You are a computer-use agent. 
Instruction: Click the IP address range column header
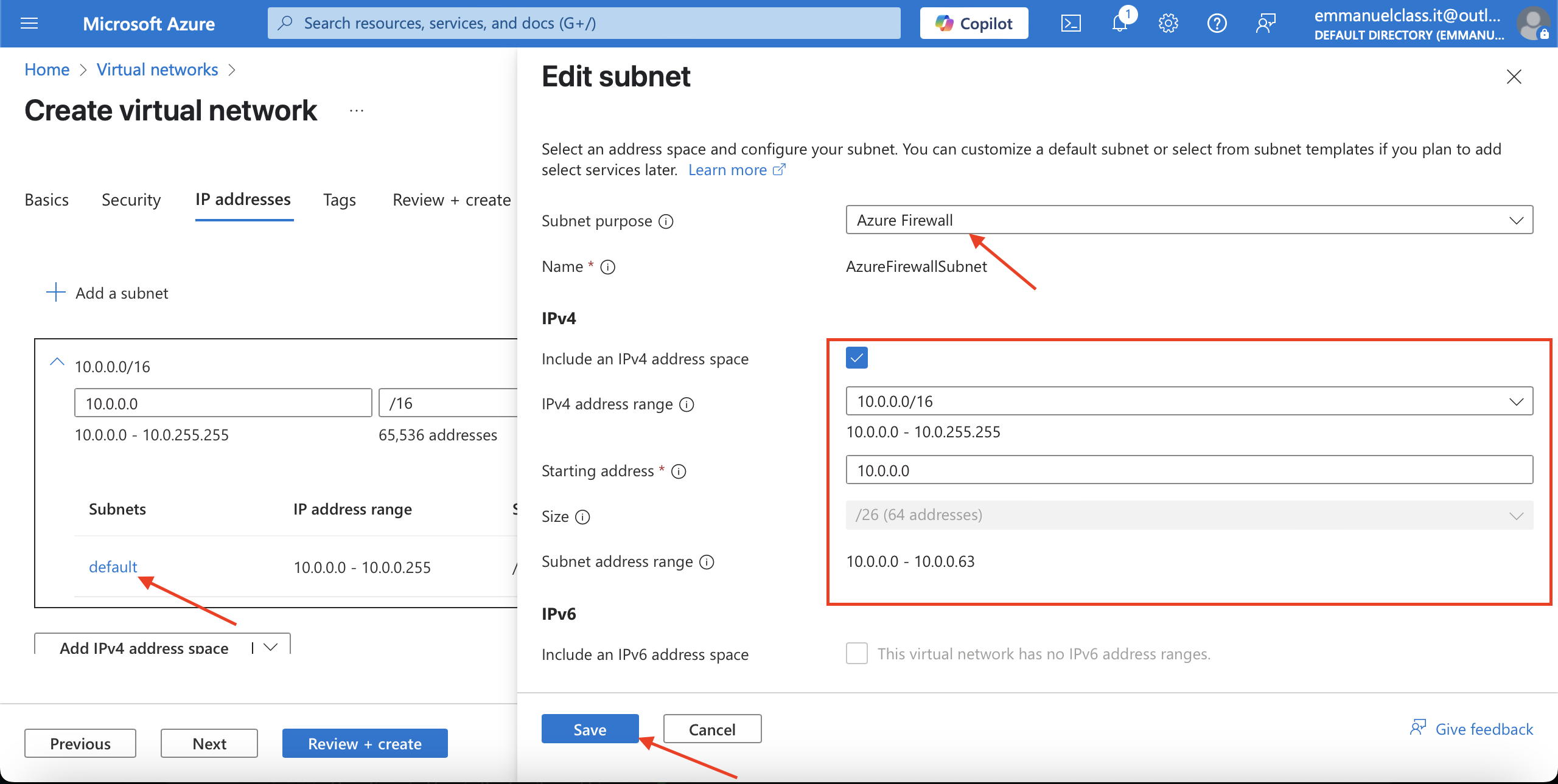pos(352,509)
